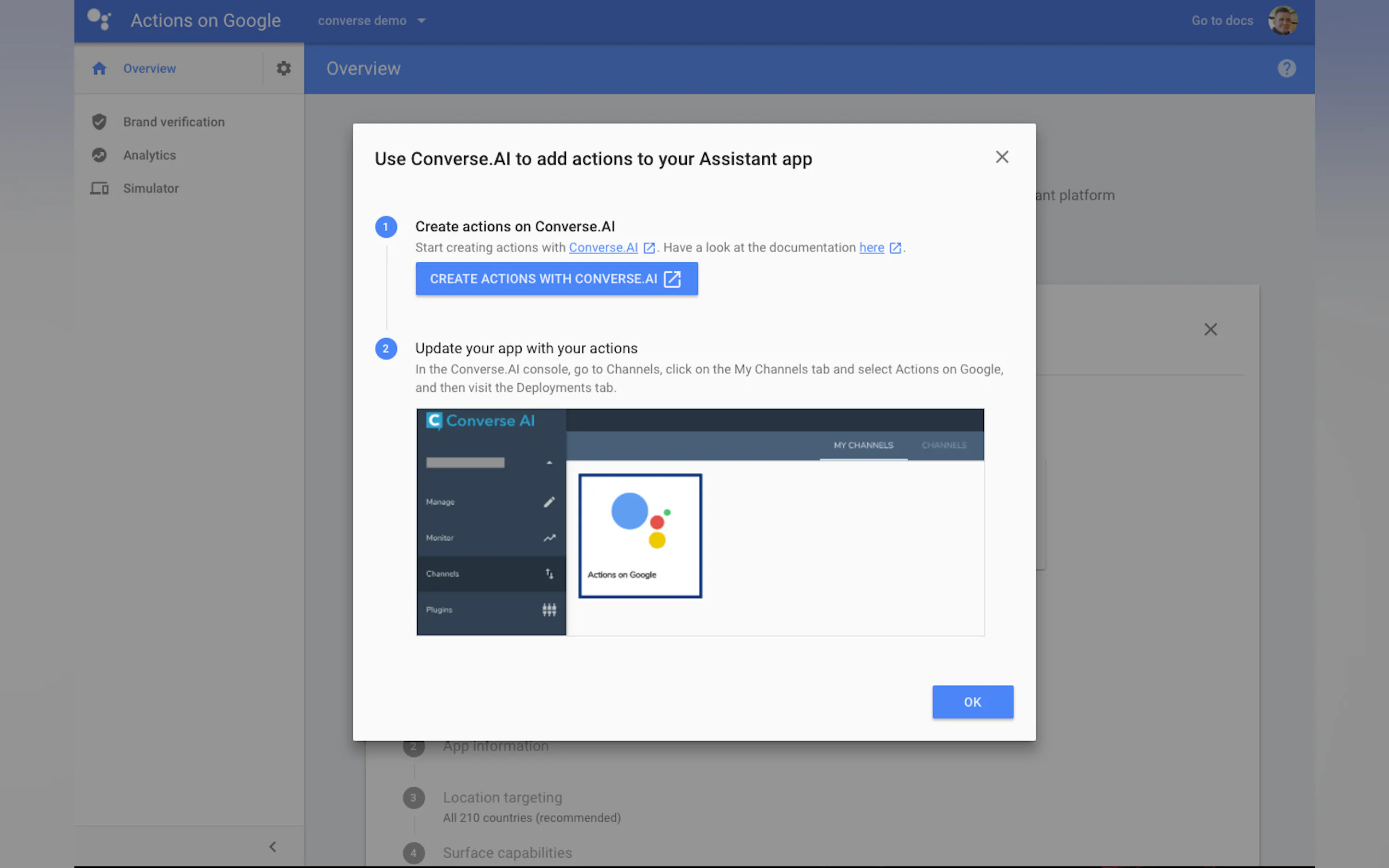The width and height of the screenshot is (1389, 868).
Task: Open the Simulator devices icon
Action: (100, 188)
